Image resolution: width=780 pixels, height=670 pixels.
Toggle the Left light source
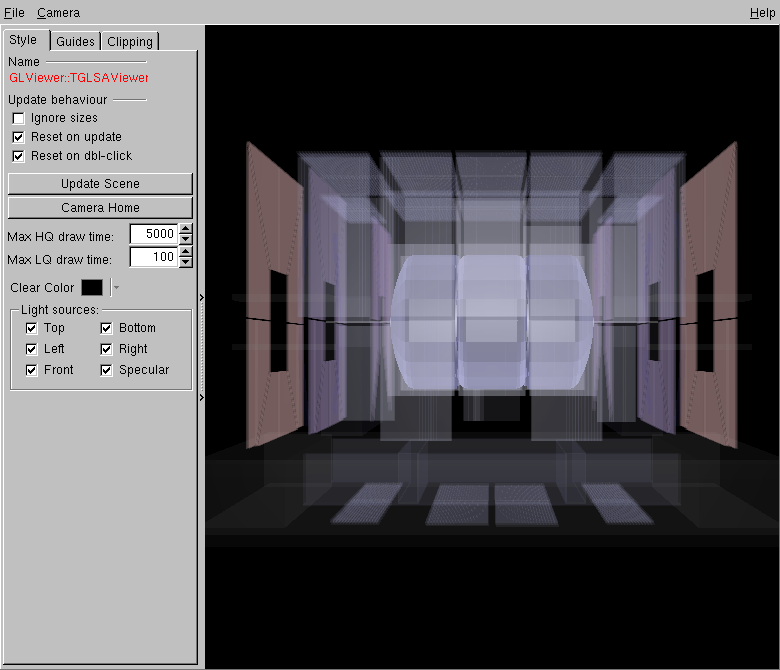pos(31,349)
